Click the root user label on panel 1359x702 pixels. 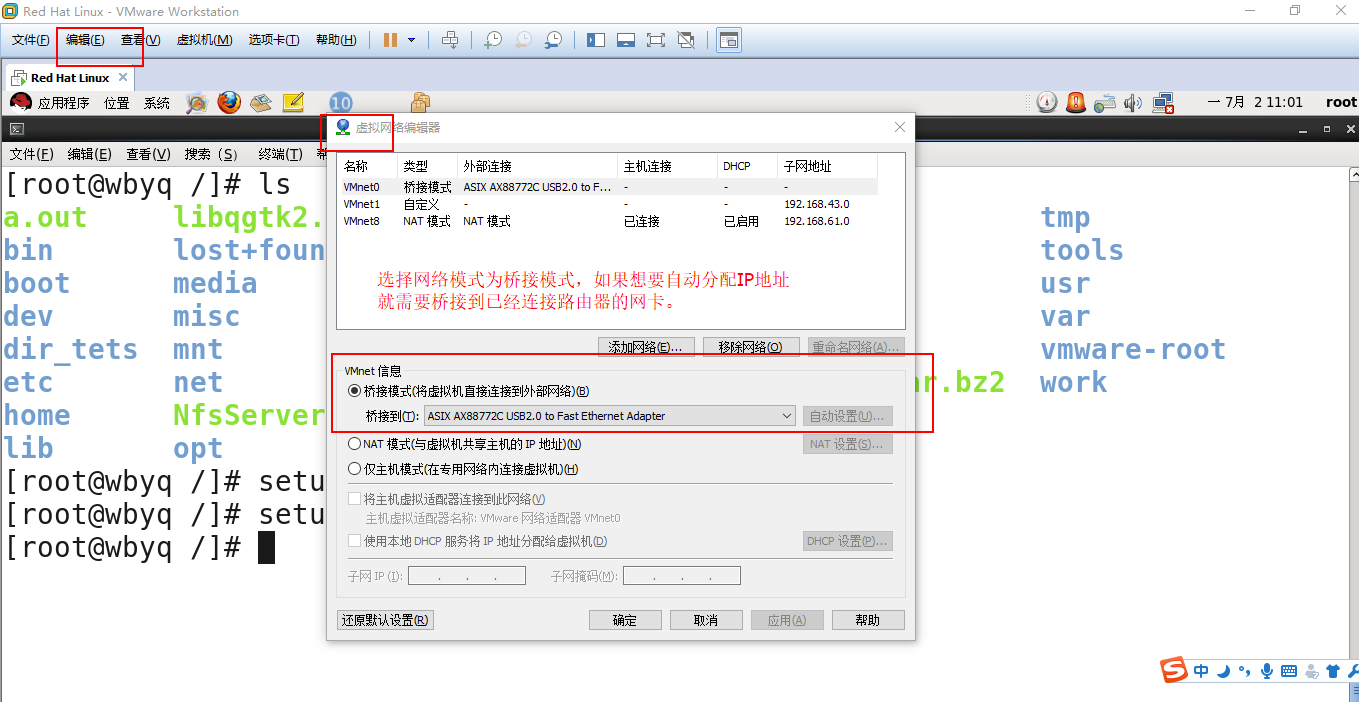[x=1341, y=102]
